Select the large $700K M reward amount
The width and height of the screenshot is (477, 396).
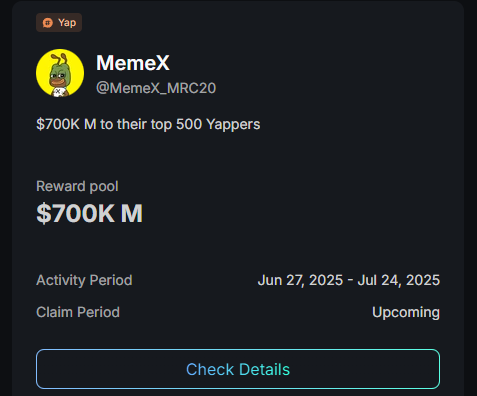pos(89,213)
